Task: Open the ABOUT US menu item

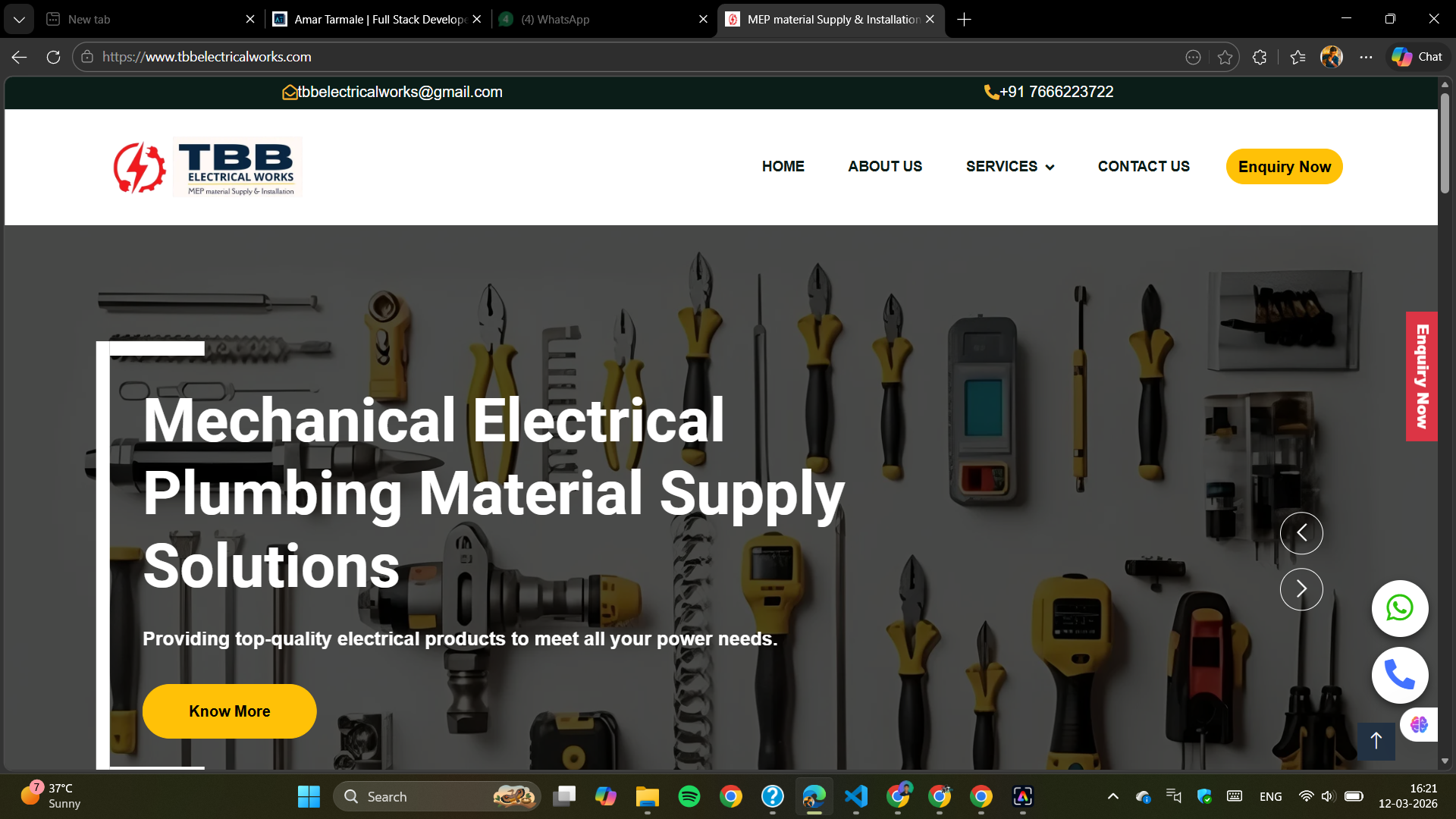Action: tap(884, 166)
